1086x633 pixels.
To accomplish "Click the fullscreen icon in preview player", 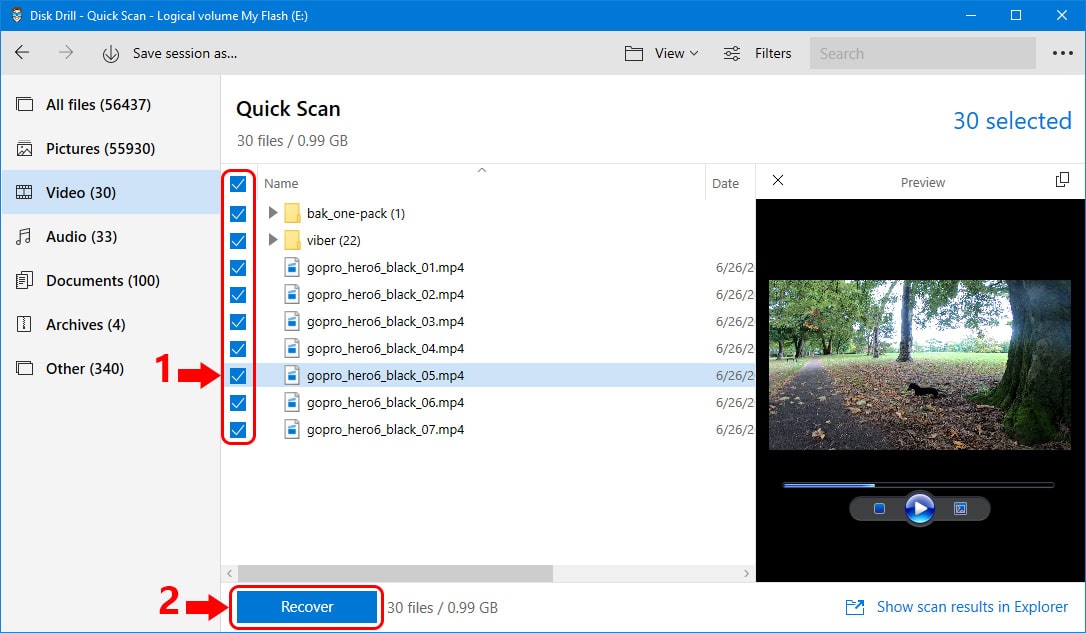I will click(x=960, y=509).
